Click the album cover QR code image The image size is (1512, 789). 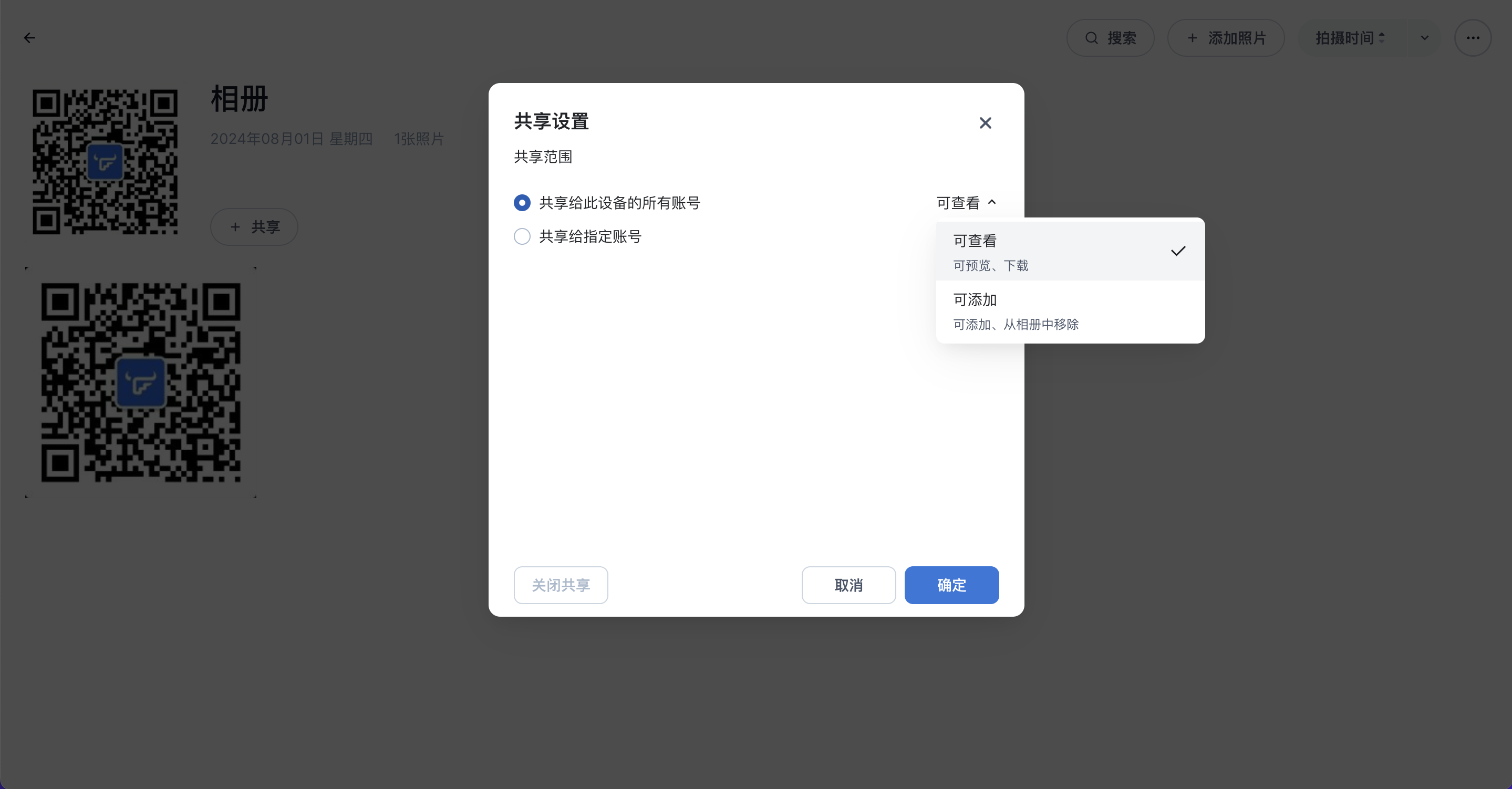click(x=105, y=161)
